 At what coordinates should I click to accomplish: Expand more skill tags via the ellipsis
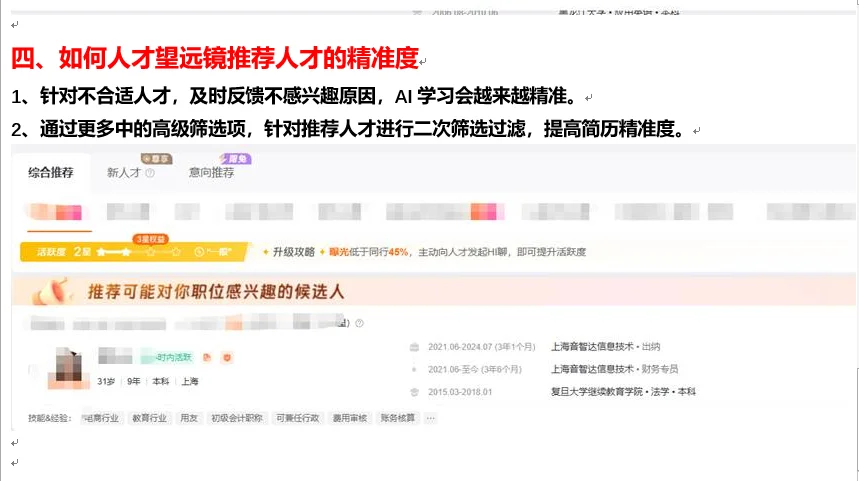pyautogui.click(x=431, y=419)
